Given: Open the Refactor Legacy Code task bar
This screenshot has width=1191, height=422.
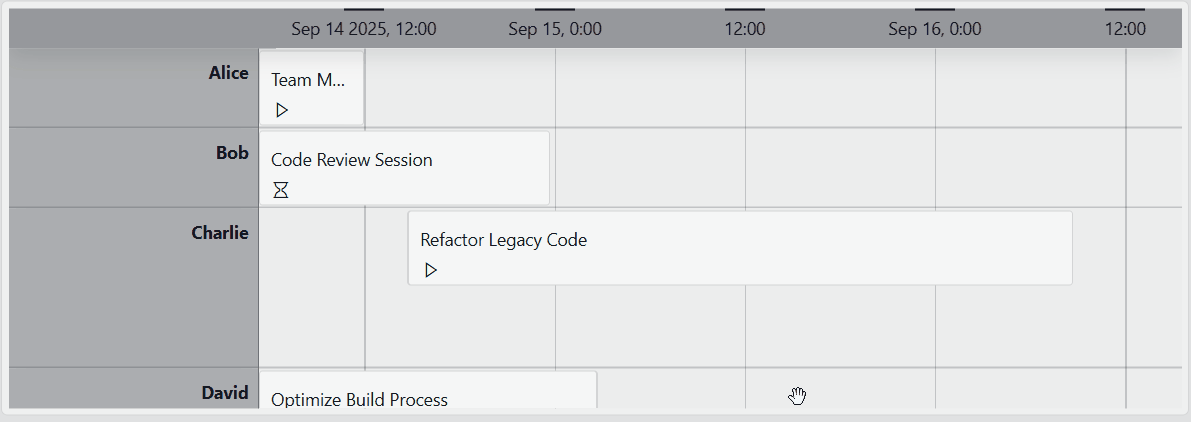Looking at the screenshot, I should pos(740,248).
